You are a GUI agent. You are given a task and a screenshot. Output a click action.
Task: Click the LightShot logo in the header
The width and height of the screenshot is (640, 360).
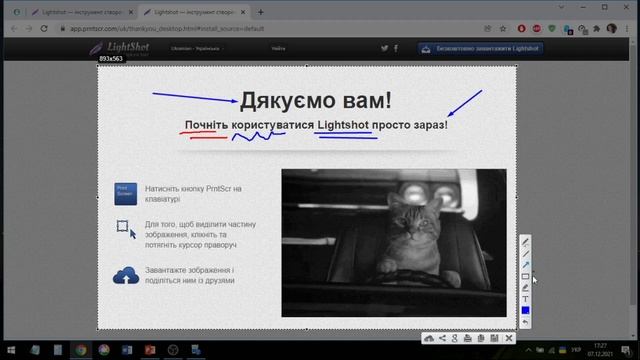click(x=120, y=48)
